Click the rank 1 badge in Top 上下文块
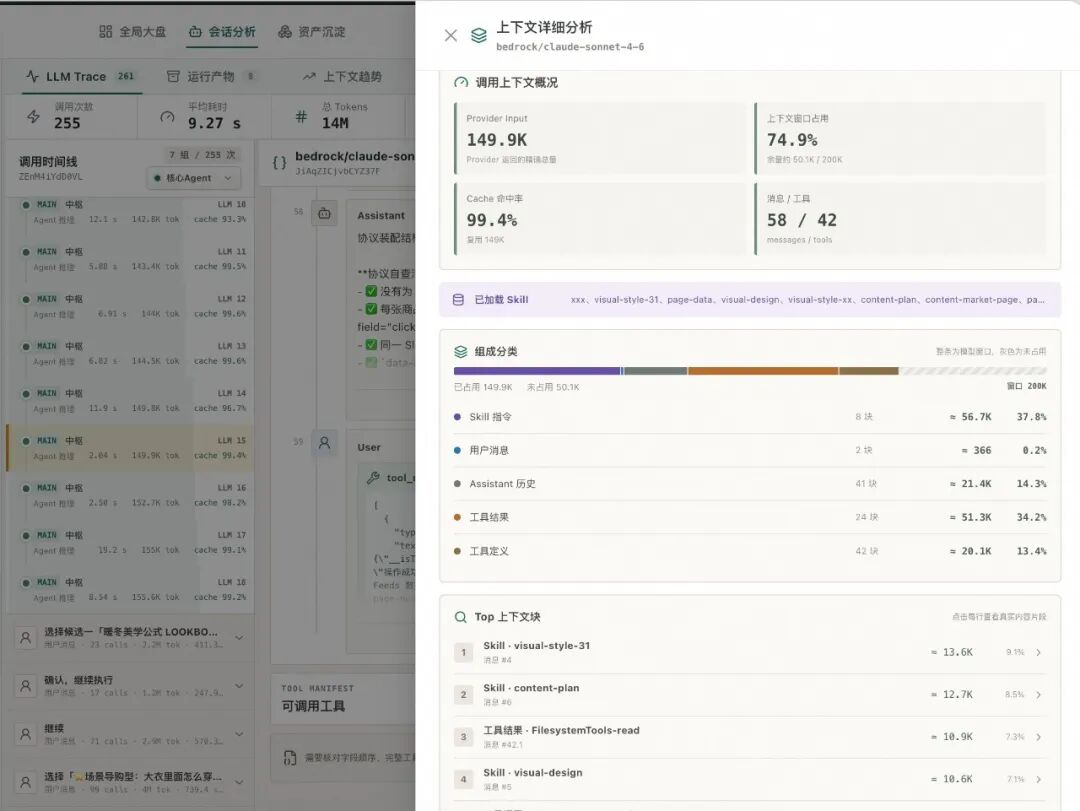Screen dimensions: 1080x811 pyautogui.click(x=464, y=653)
